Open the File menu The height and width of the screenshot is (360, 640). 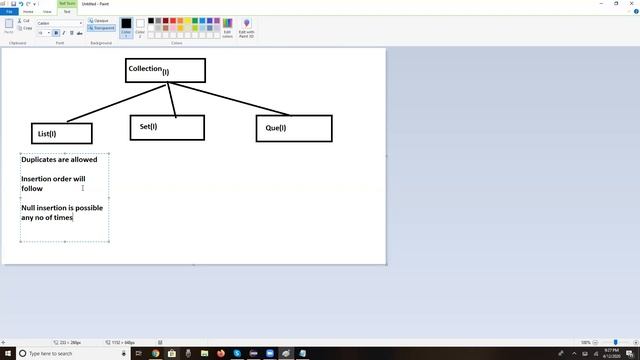(9, 11)
